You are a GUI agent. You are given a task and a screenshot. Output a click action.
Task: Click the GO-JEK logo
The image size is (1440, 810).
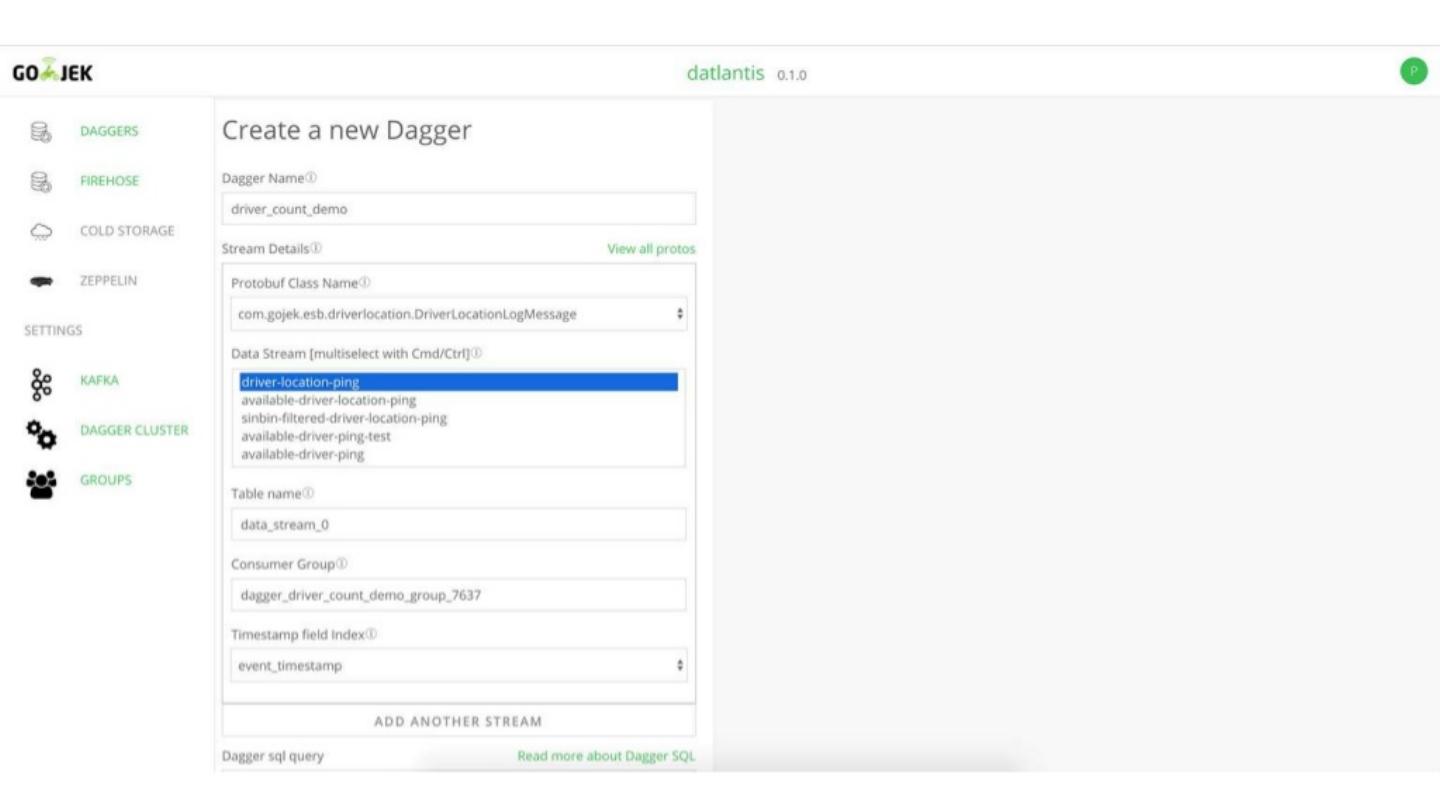click(53, 73)
